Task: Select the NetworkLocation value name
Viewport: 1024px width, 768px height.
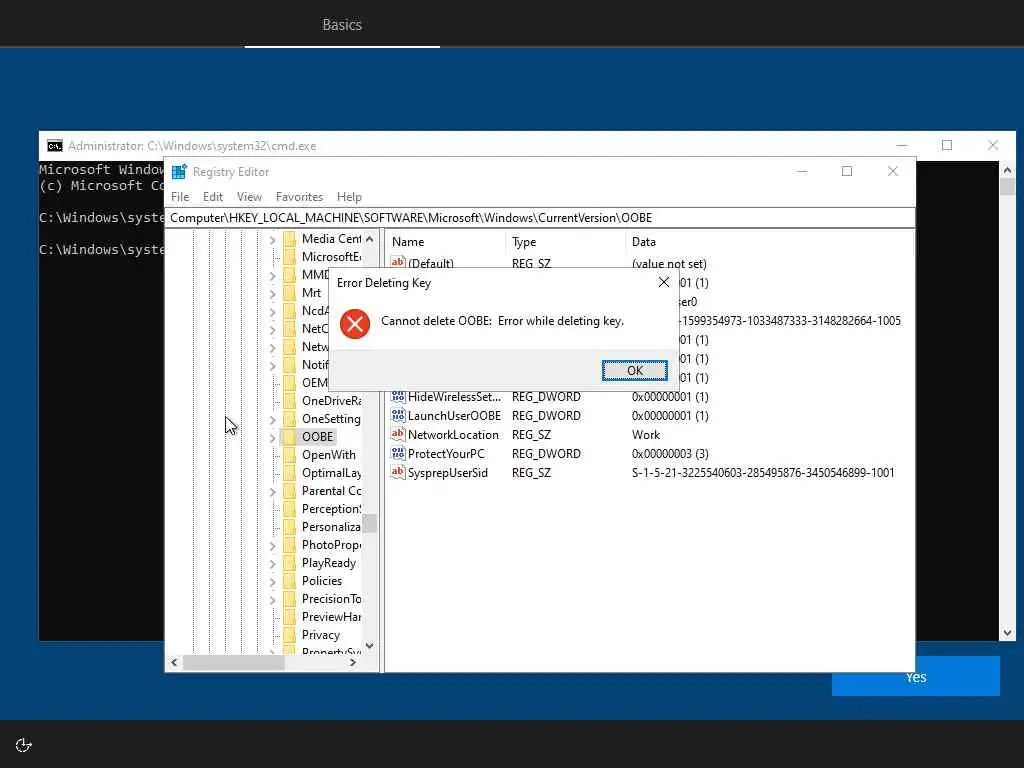Action: click(453, 434)
